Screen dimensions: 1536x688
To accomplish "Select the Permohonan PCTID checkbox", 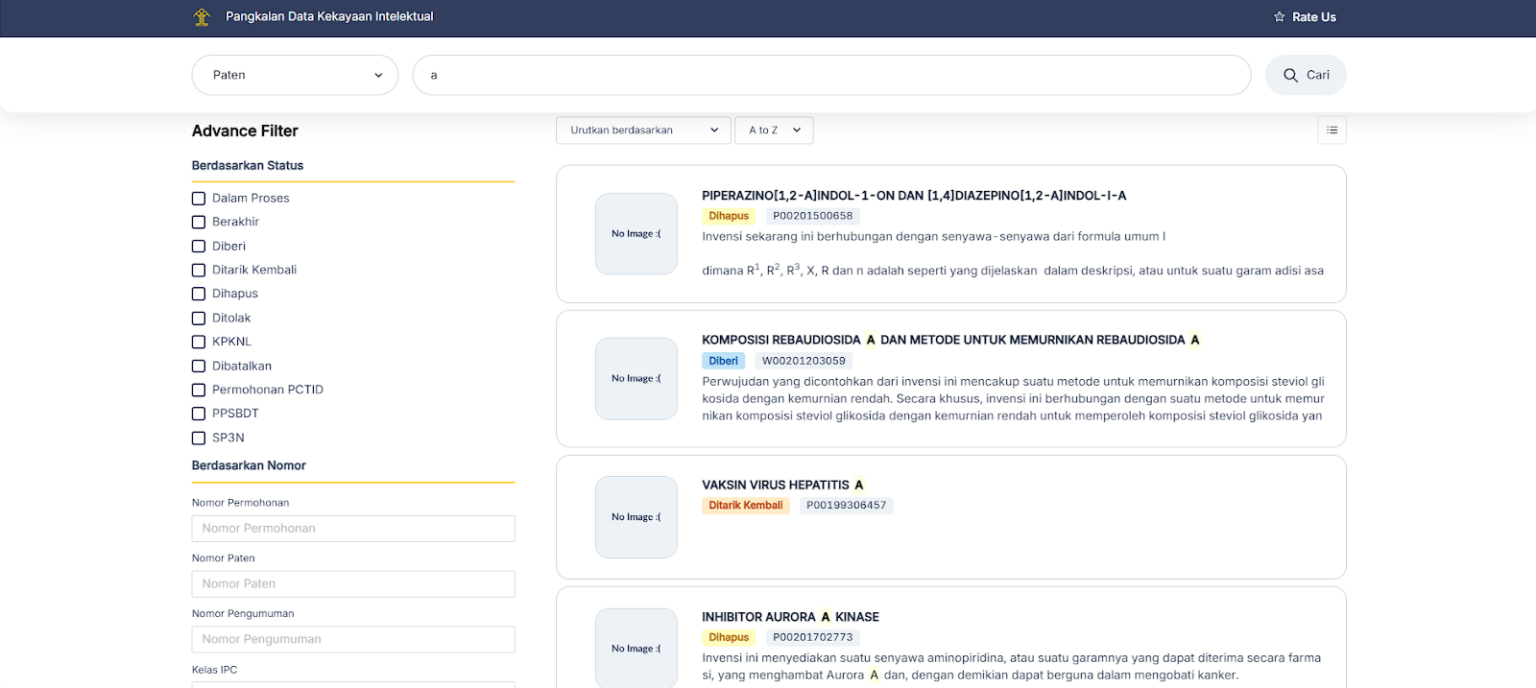I will pyautogui.click(x=199, y=390).
